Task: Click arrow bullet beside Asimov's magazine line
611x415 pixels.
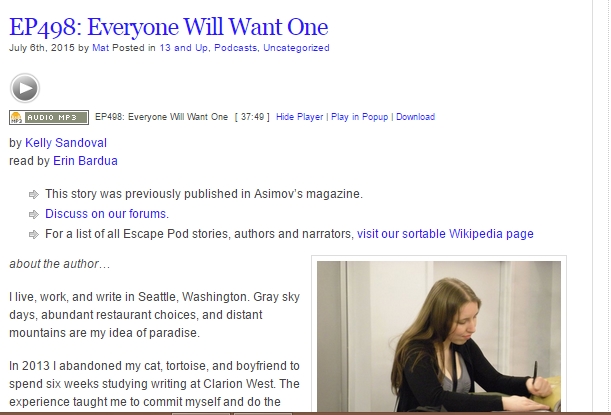Action: tap(34, 194)
